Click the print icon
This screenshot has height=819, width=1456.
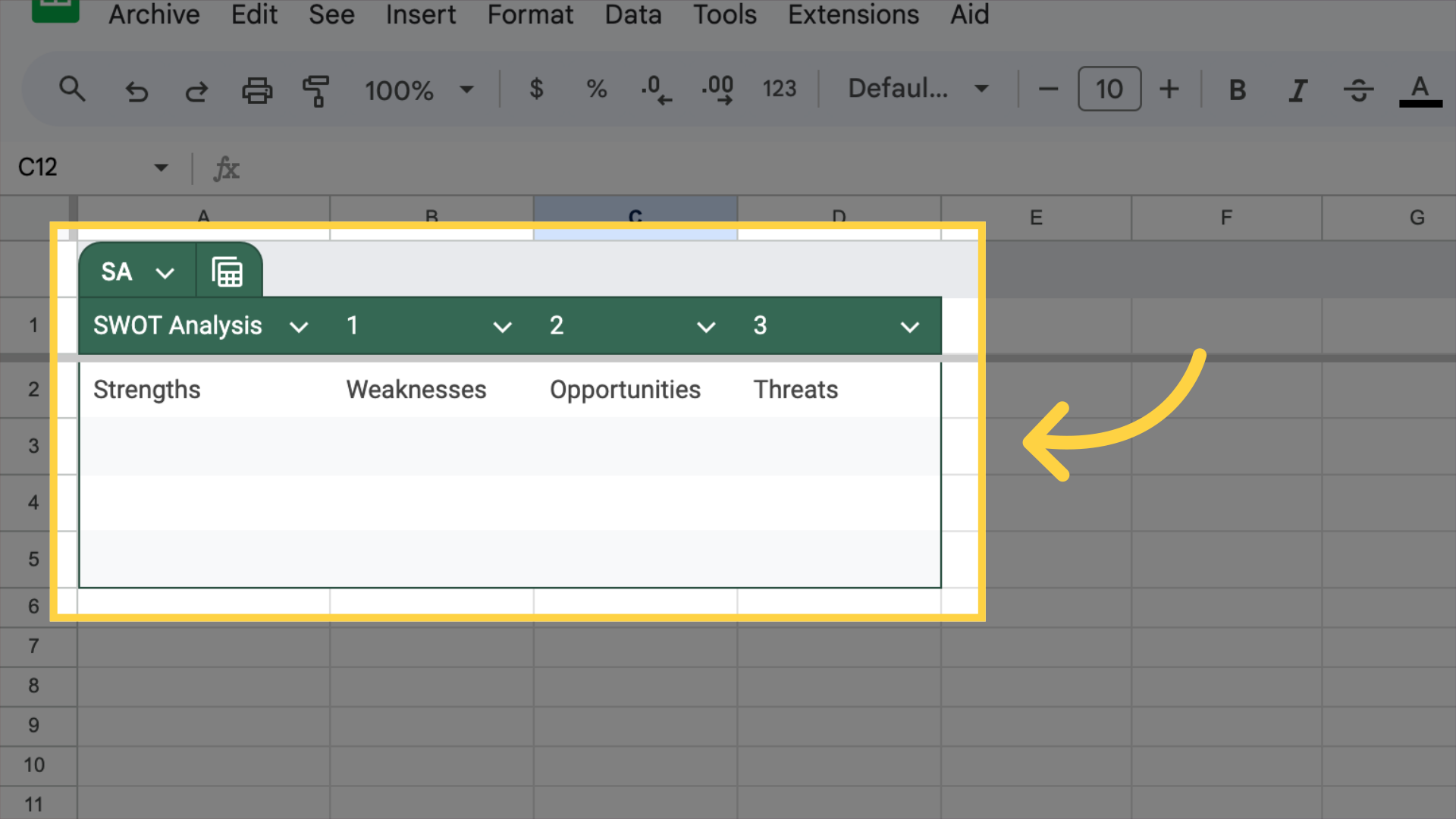(x=257, y=90)
